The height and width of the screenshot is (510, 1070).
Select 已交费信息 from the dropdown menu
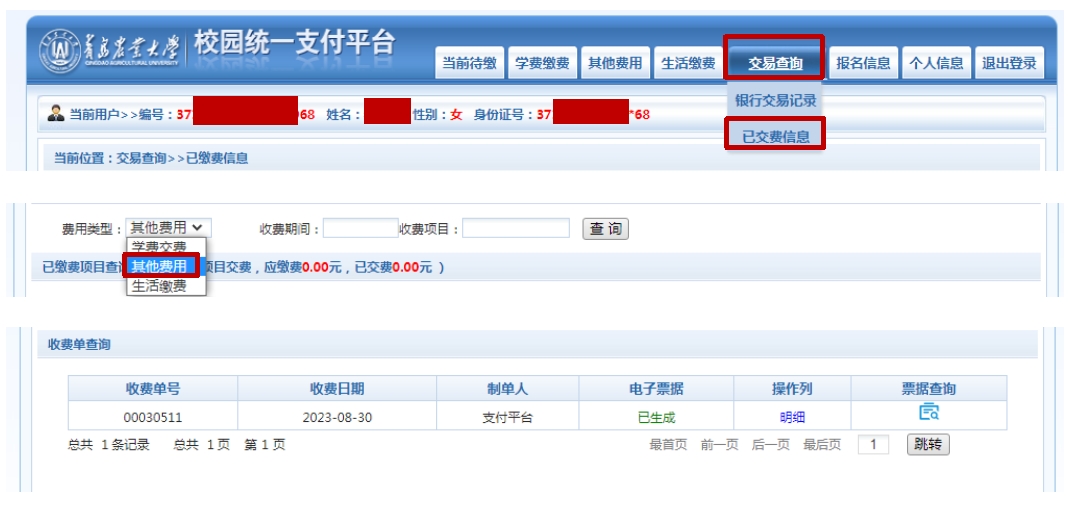775,135
